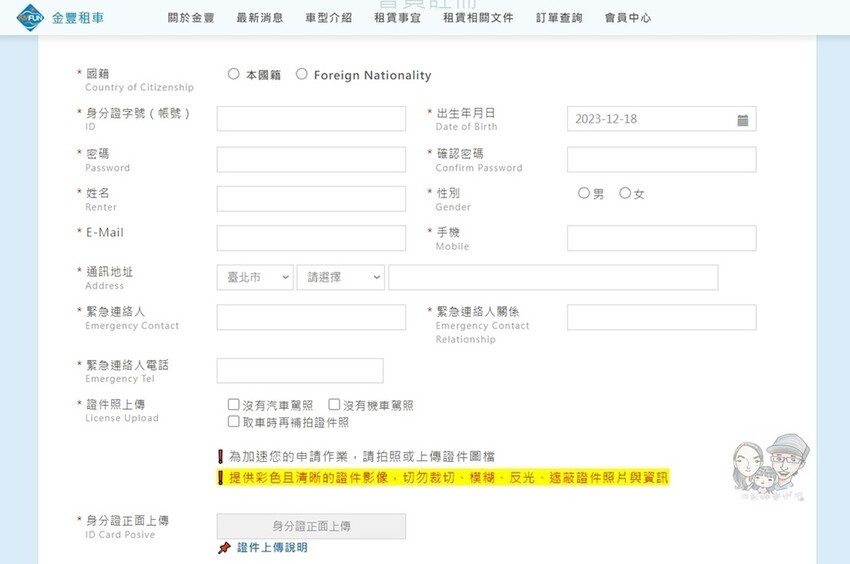The image size is (850, 564).
Task: Select the Foreign Nationality radio button
Action: tap(302, 74)
